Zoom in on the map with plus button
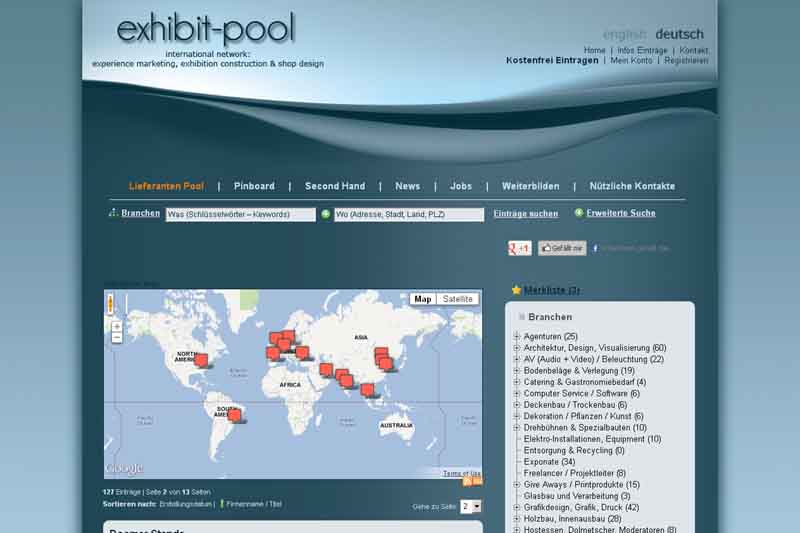Screen dimensions: 800x533 tap(117, 326)
